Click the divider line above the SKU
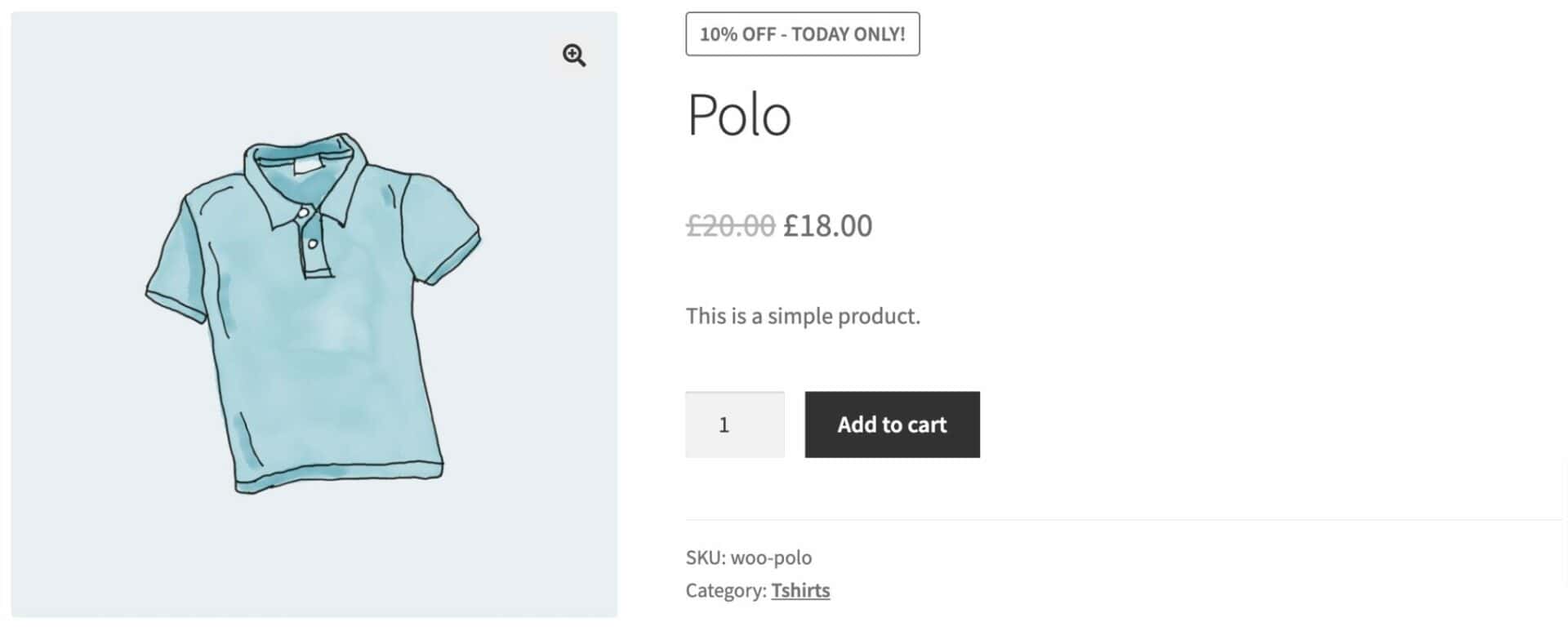The width and height of the screenshot is (1568, 627). tap(1124, 519)
